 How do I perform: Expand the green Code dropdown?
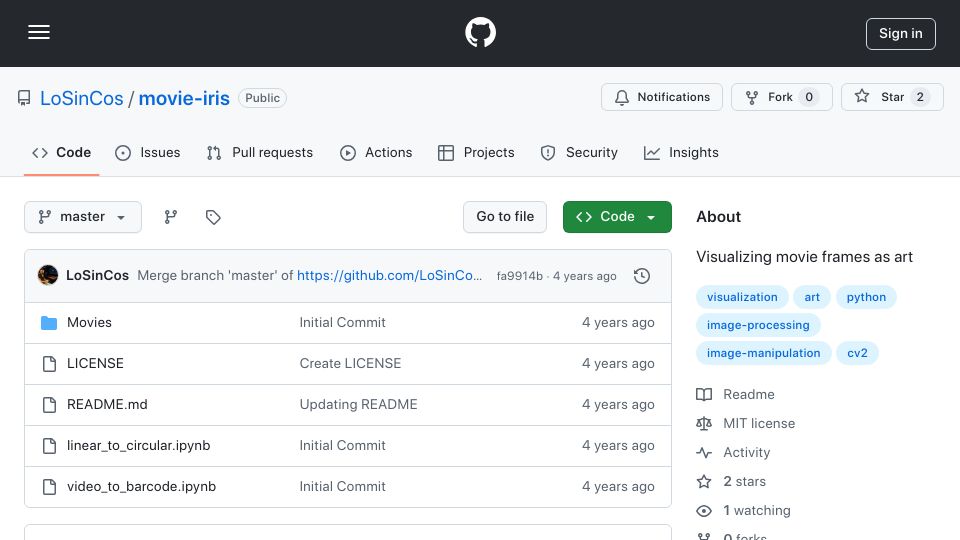coord(617,217)
